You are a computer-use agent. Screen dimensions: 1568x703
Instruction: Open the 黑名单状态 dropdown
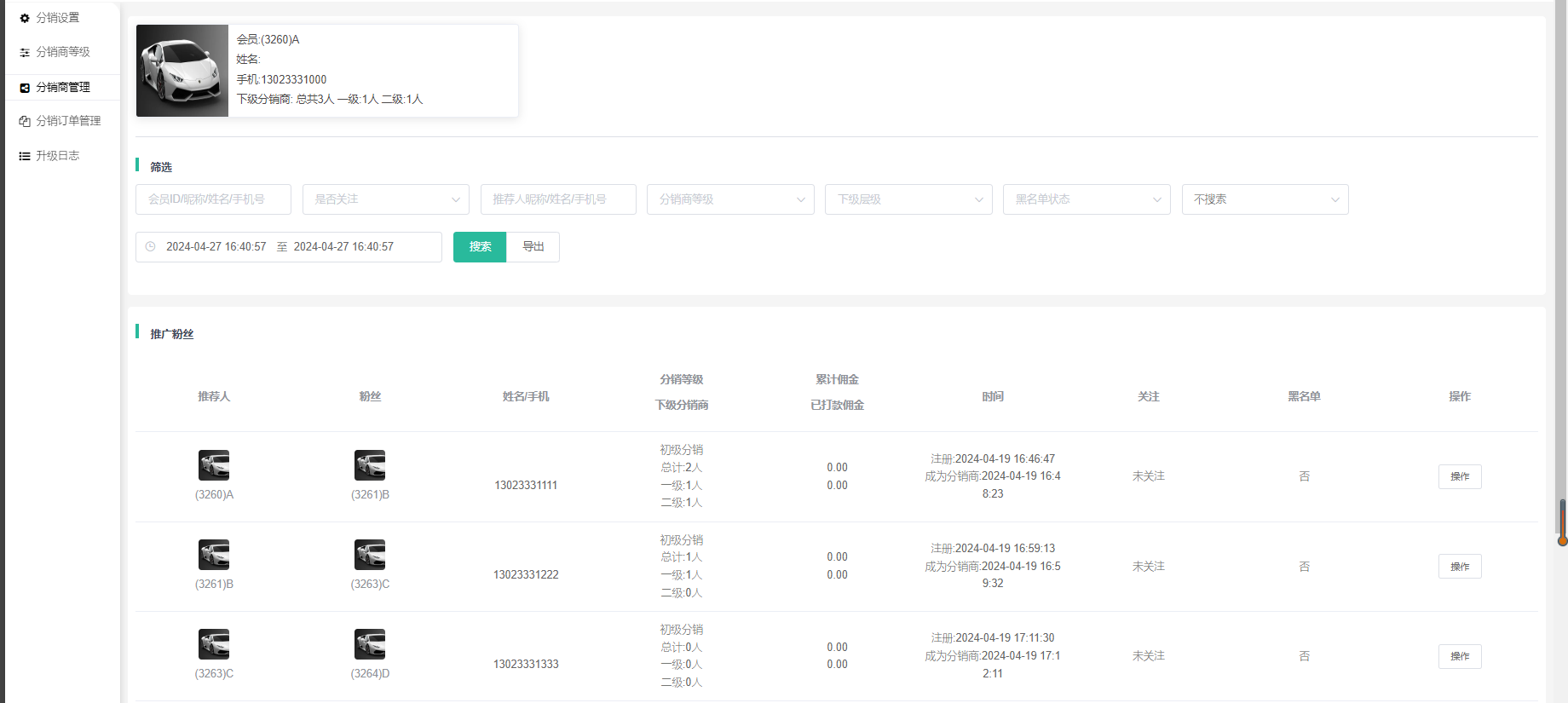1086,199
